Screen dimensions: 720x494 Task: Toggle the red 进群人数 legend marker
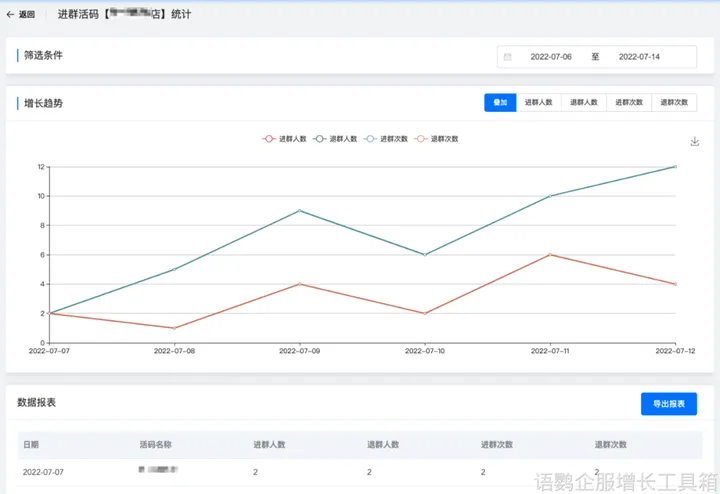click(269, 139)
